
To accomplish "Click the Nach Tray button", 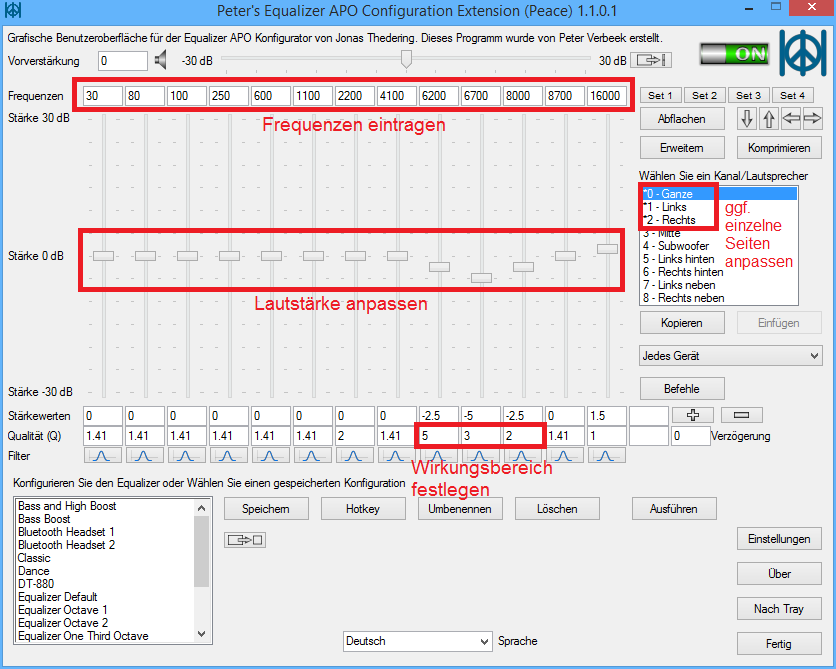I will click(779, 609).
